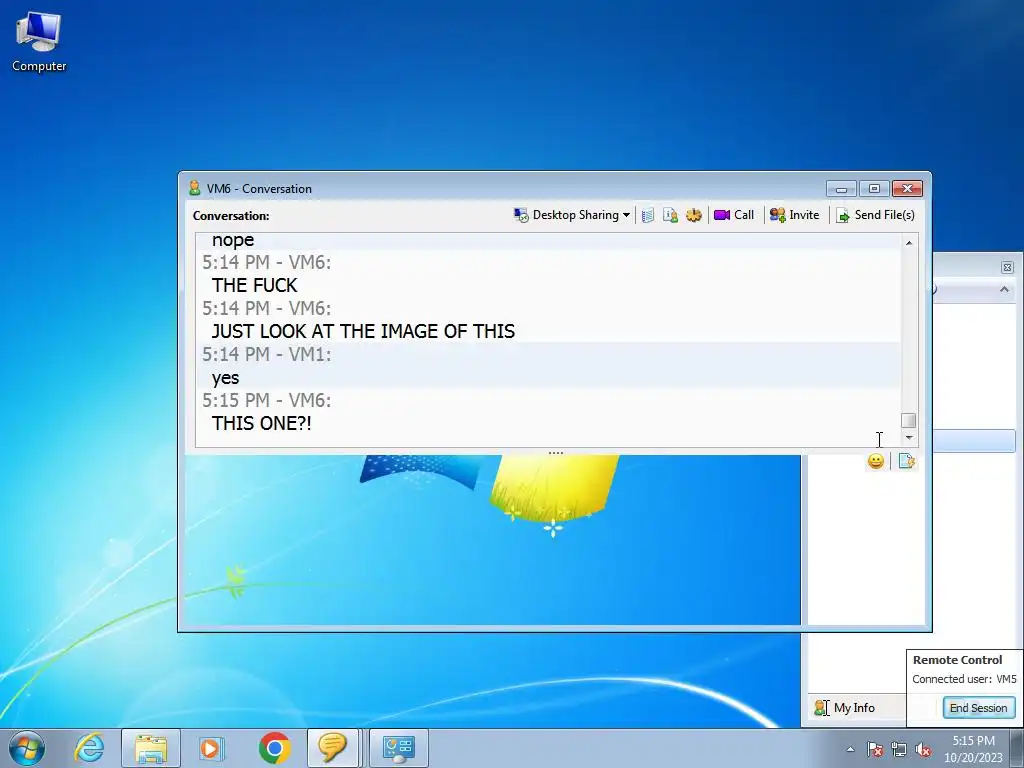
Task: Open the message history notepad icon
Action: click(648, 215)
